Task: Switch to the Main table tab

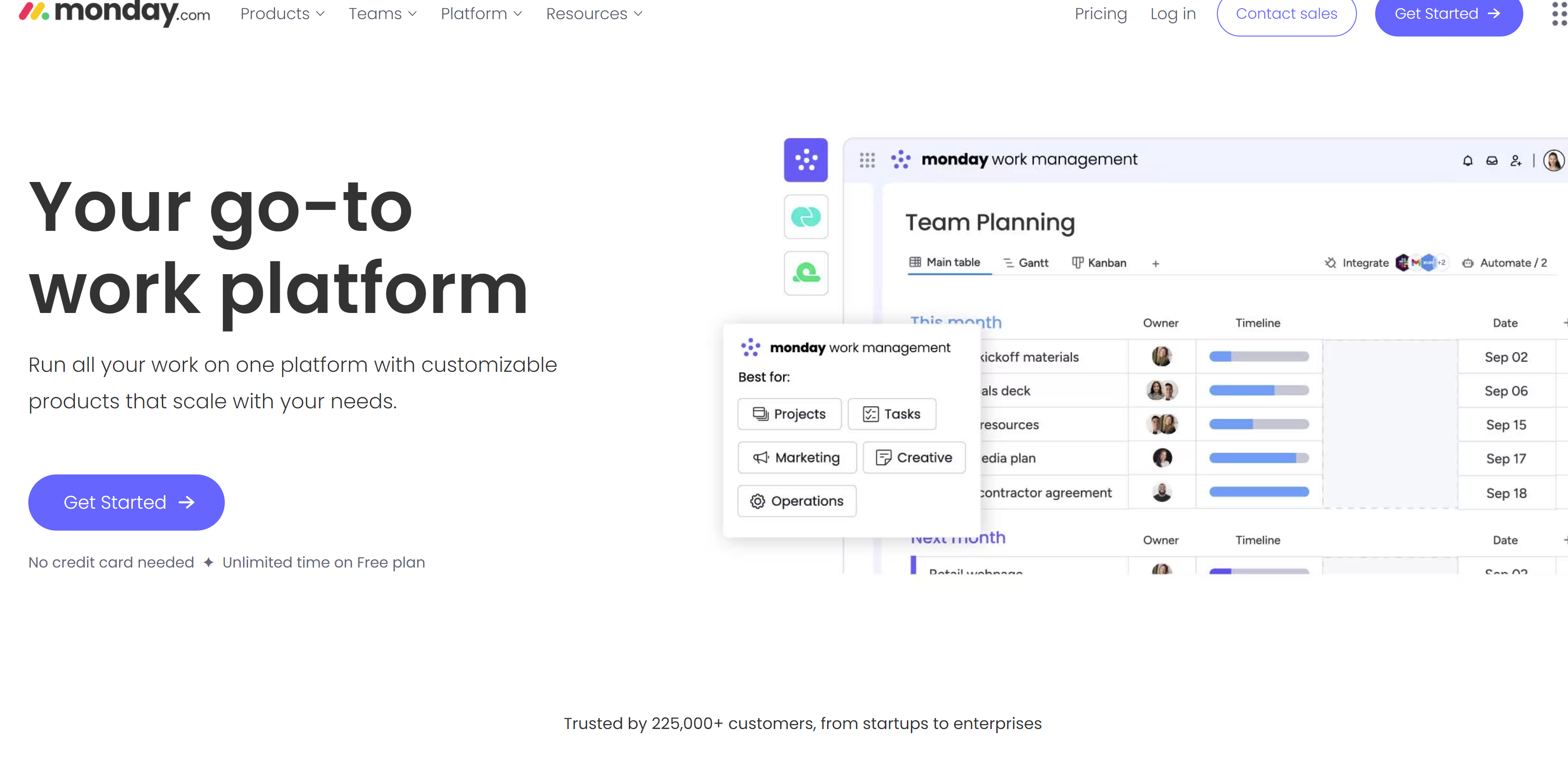Action: (x=945, y=262)
